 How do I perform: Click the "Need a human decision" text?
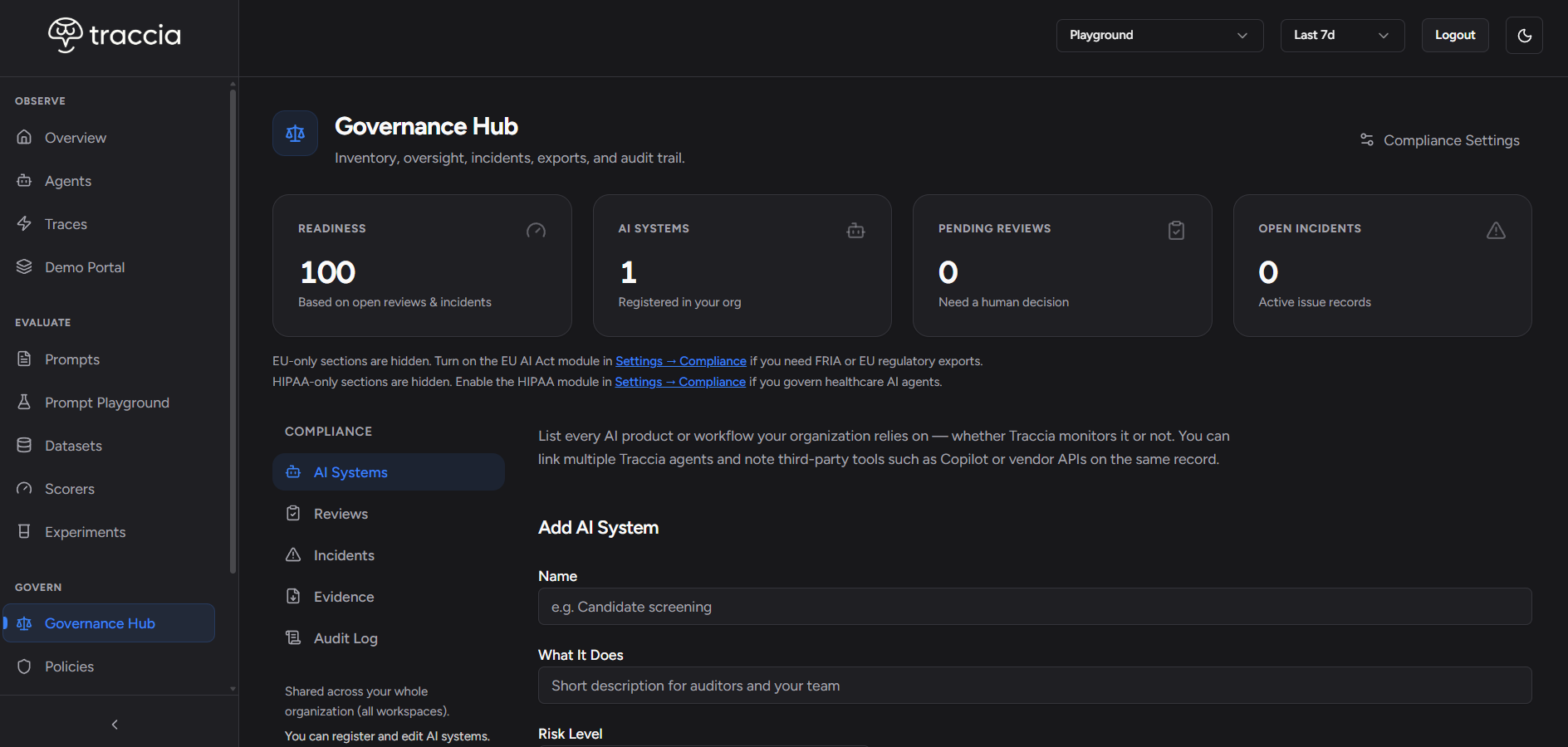pyautogui.click(x=1003, y=302)
